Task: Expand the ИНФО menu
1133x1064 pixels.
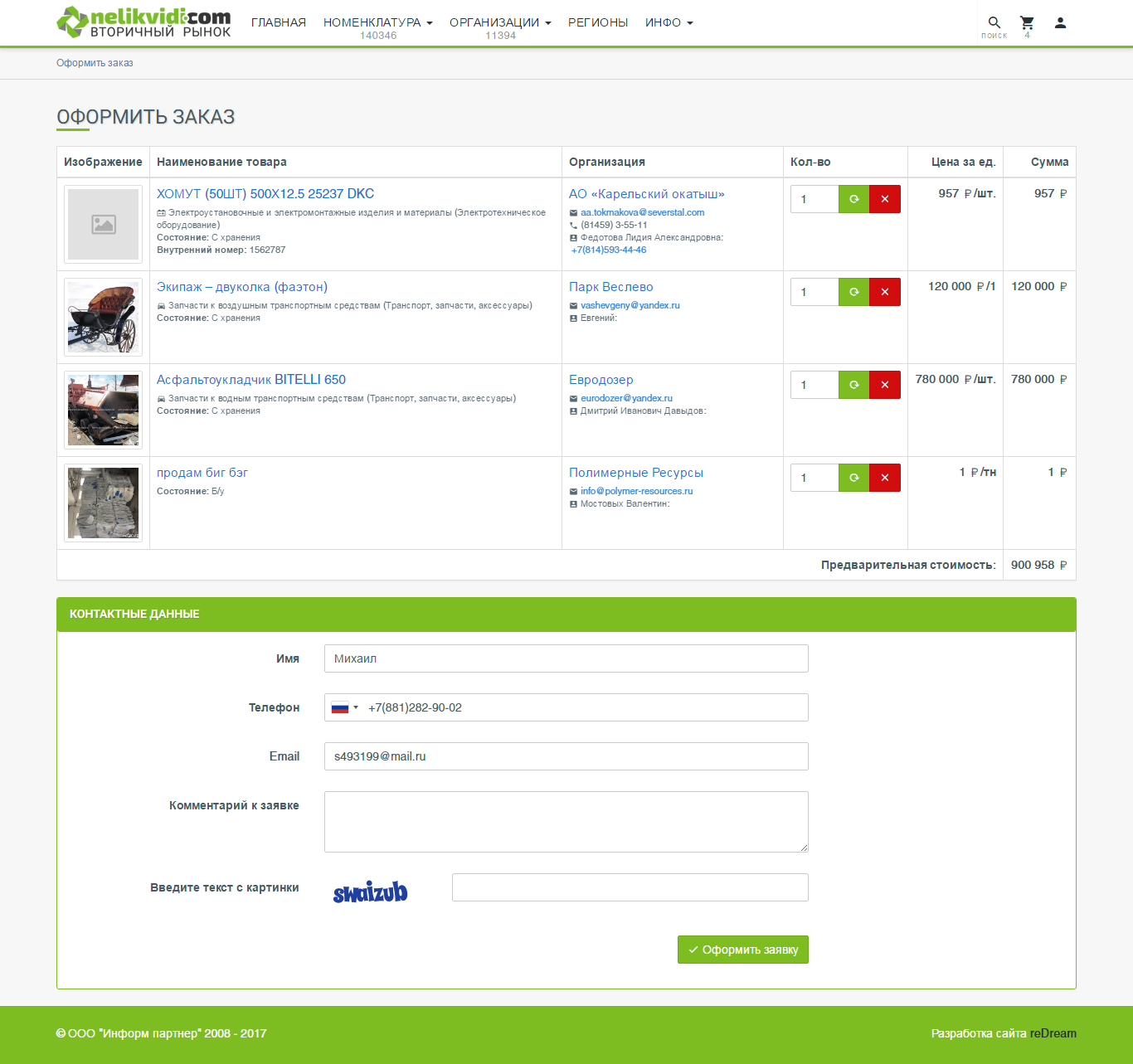Action: click(x=669, y=22)
